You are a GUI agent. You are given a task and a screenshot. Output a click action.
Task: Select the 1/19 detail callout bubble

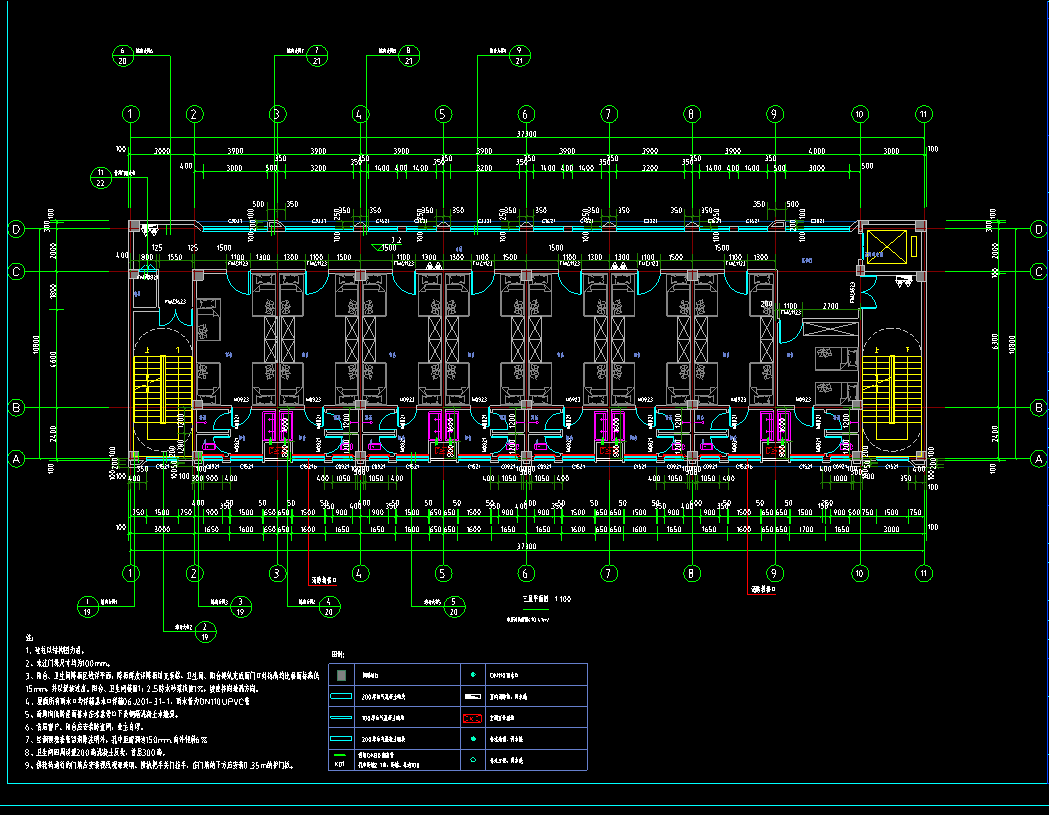tap(88, 606)
